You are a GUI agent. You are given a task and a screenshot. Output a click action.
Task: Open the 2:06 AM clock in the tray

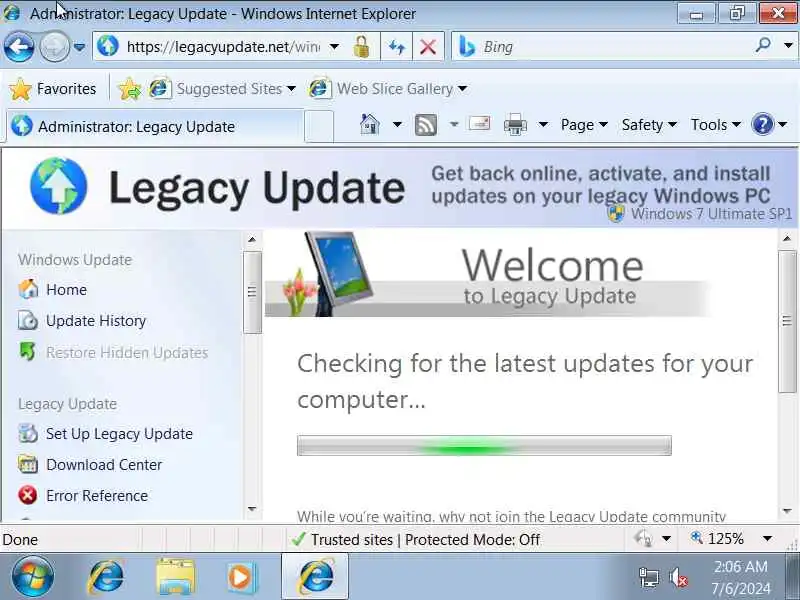click(x=741, y=578)
